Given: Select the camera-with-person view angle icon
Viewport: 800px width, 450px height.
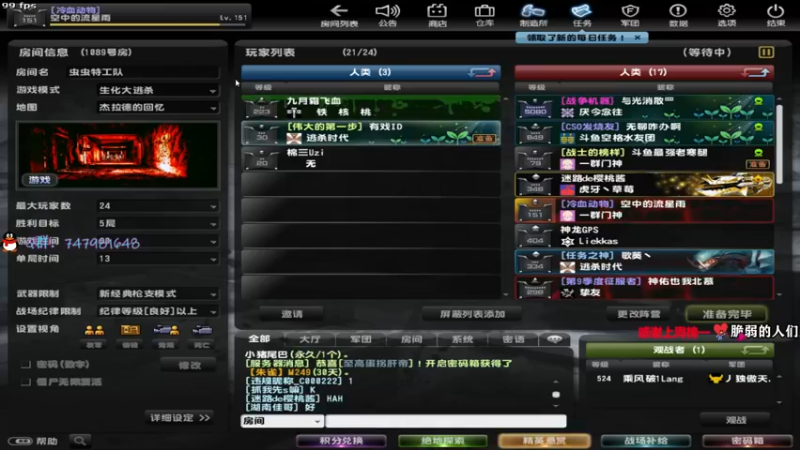Looking at the screenshot, I should 166,330.
